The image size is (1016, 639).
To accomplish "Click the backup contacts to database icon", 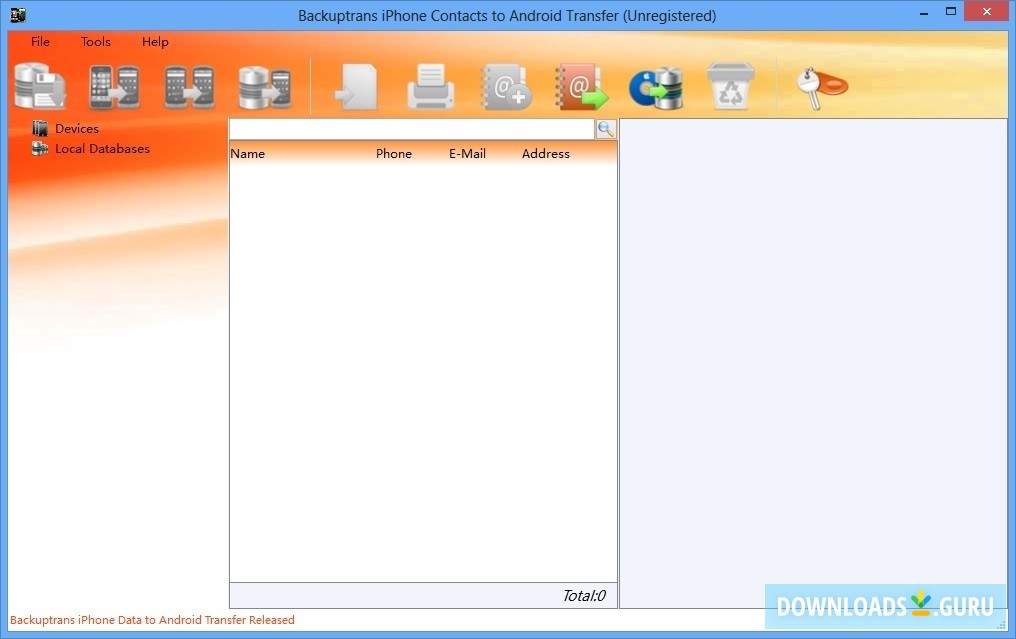I will point(40,87).
